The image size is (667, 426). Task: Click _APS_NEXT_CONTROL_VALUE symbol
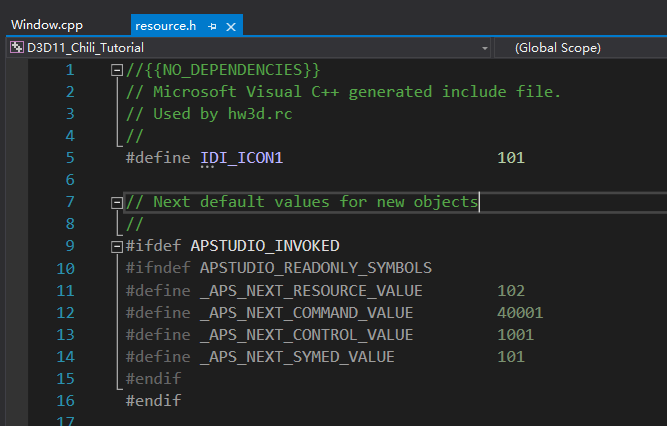306,335
